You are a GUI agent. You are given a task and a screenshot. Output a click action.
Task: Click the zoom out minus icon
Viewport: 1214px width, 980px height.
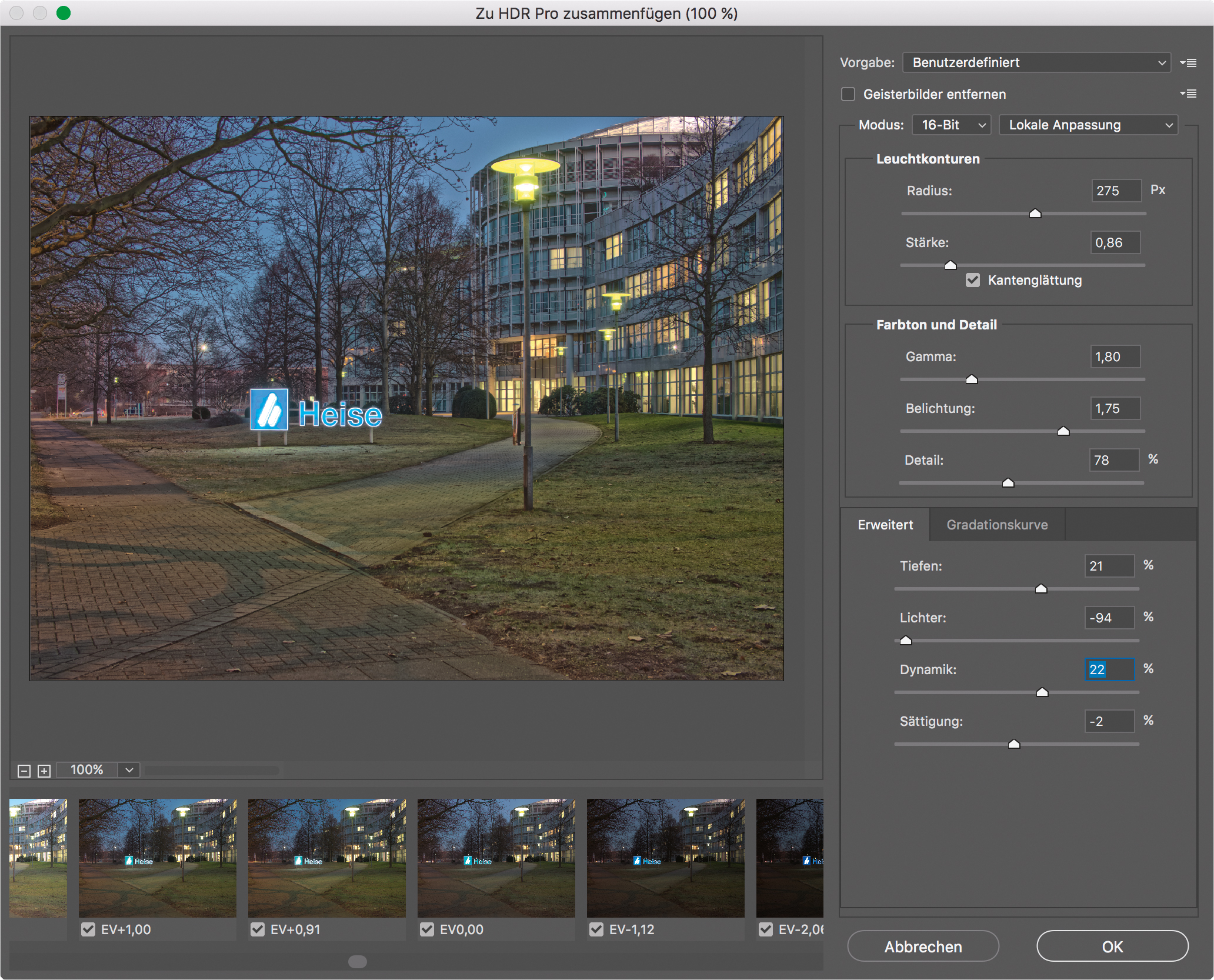tap(24, 771)
